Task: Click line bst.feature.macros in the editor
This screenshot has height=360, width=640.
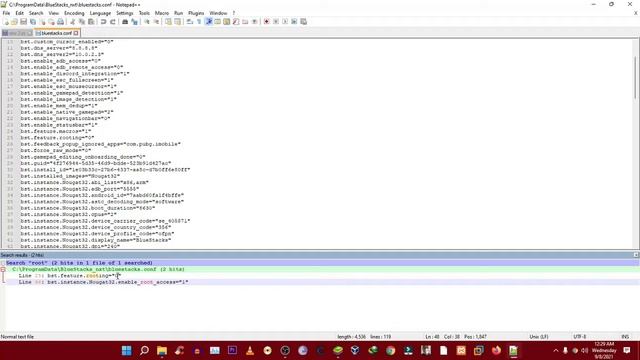Action: 56,131
